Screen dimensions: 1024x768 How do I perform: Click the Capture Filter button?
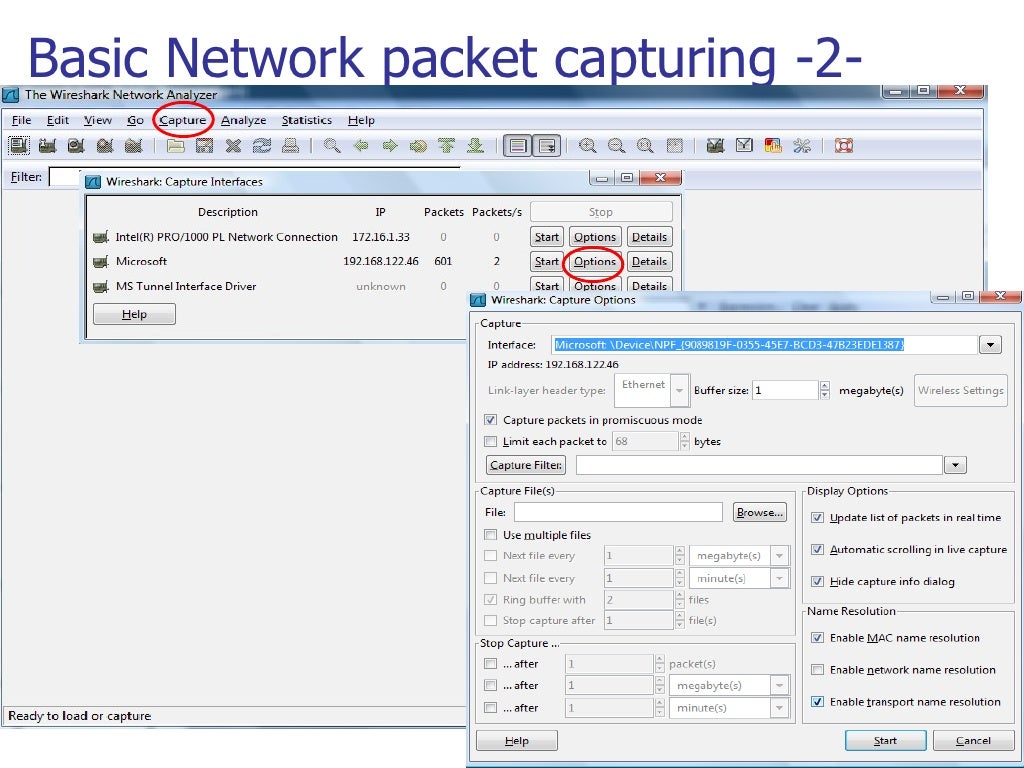526,465
